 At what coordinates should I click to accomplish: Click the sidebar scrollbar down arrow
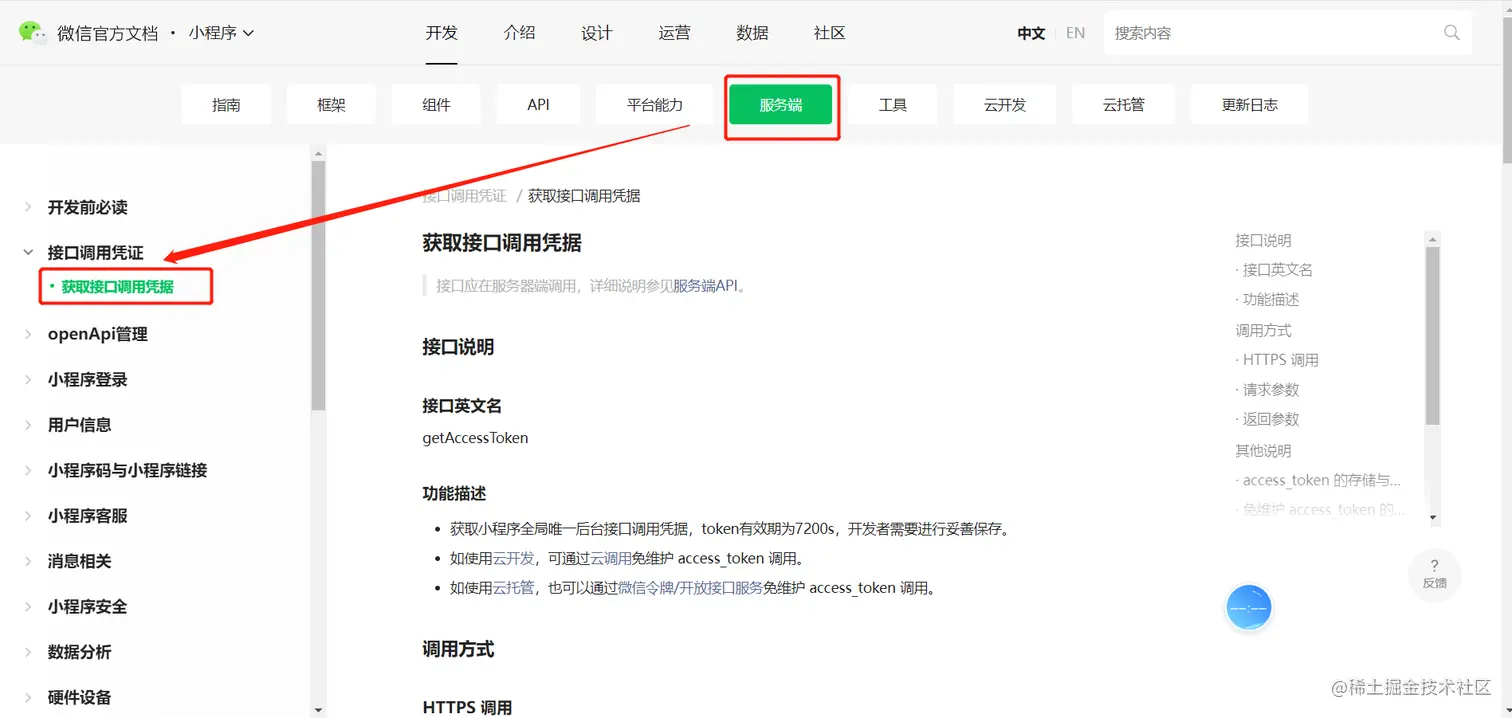pos(318,709)
